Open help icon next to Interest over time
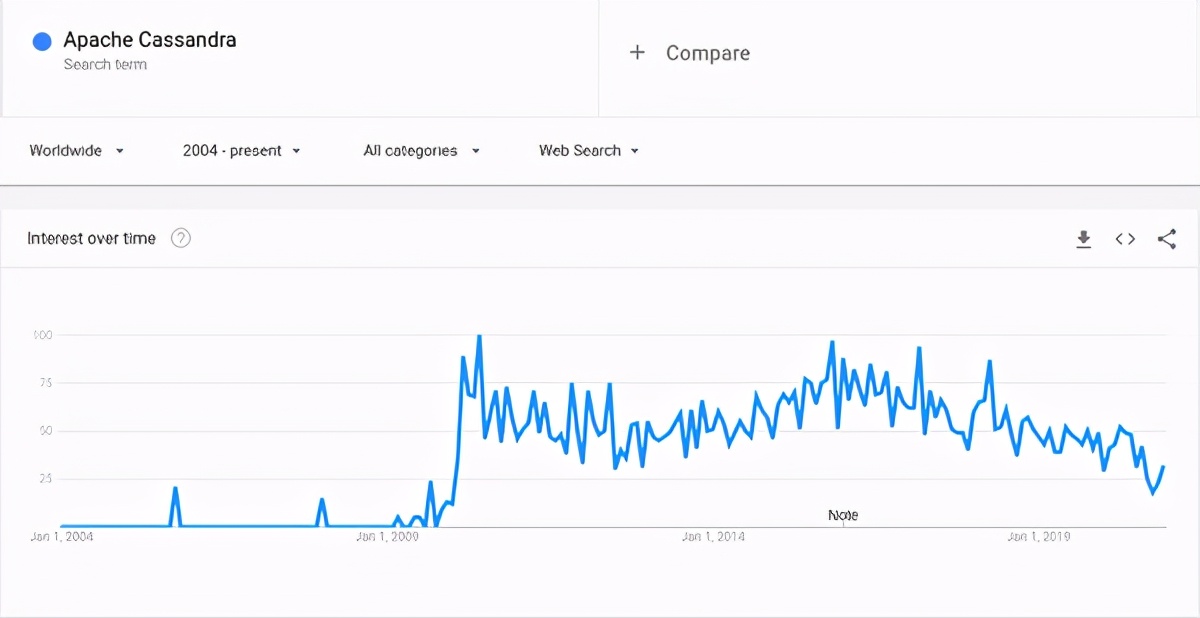 click(x=181, y=238)
